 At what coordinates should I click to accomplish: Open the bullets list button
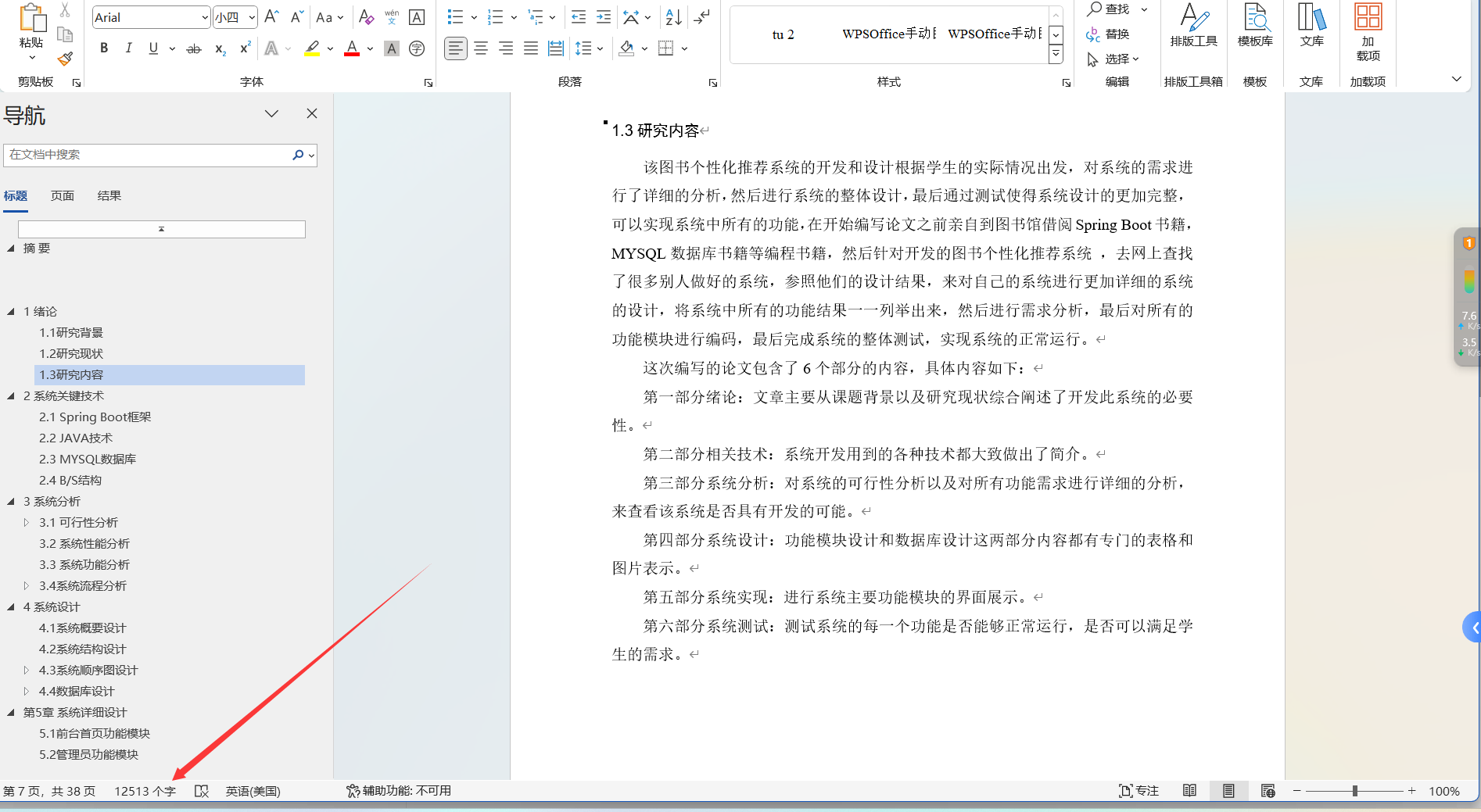[455, 17]
